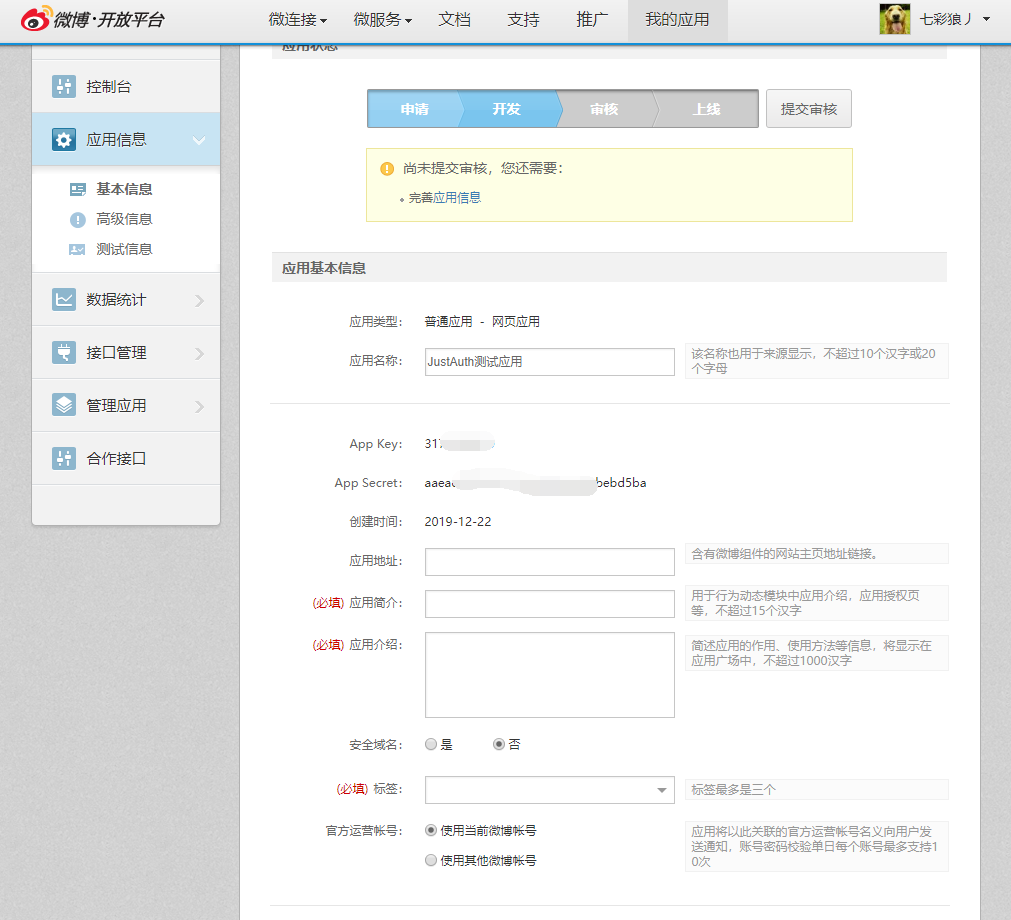The height and width of the screenshot is (920, 1011).
Task: Follow the 应用信息 link in notice
Action: click(x=456, y=198)
